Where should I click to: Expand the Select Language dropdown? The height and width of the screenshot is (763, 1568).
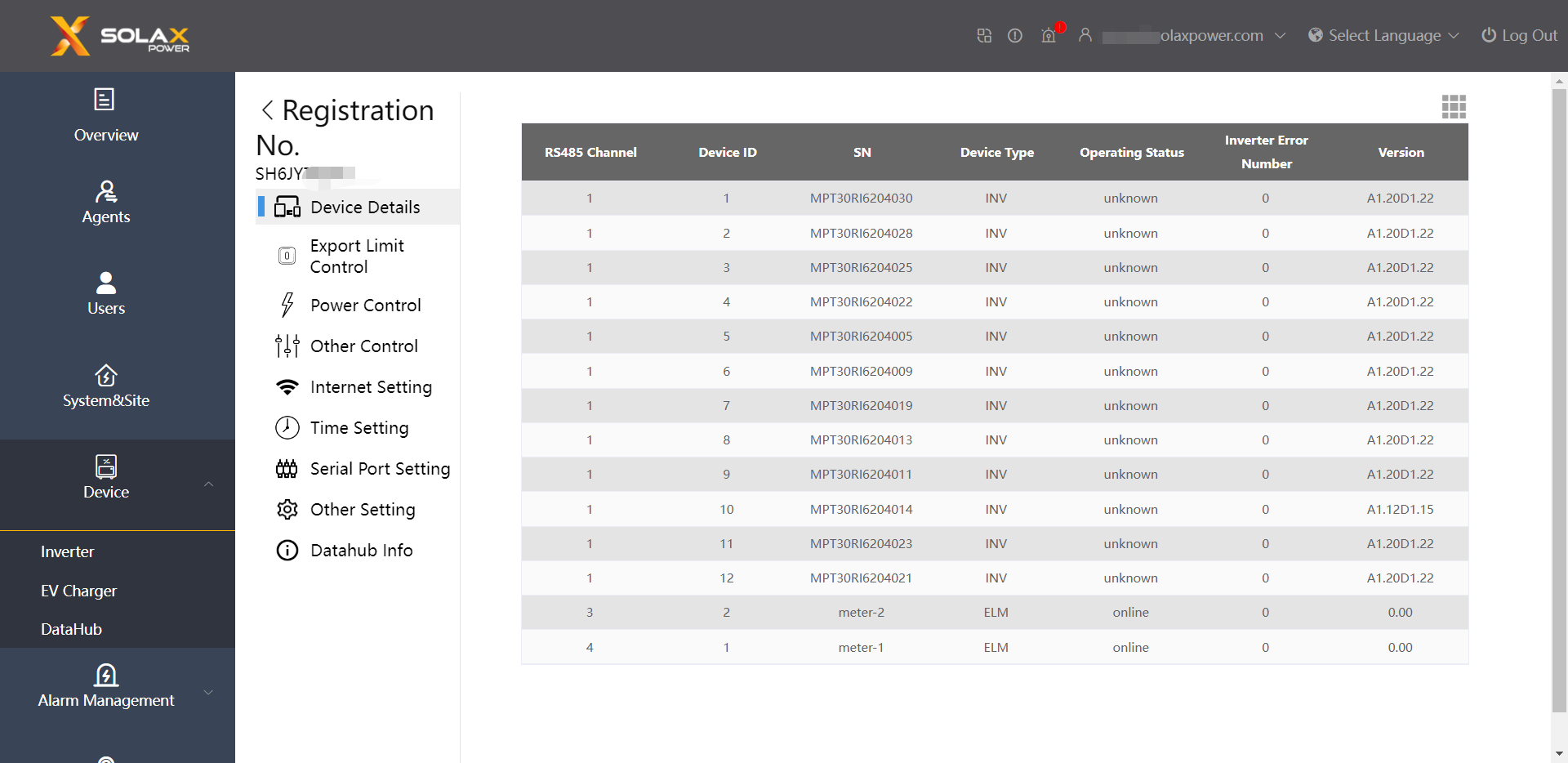[x=1383, y=35]
